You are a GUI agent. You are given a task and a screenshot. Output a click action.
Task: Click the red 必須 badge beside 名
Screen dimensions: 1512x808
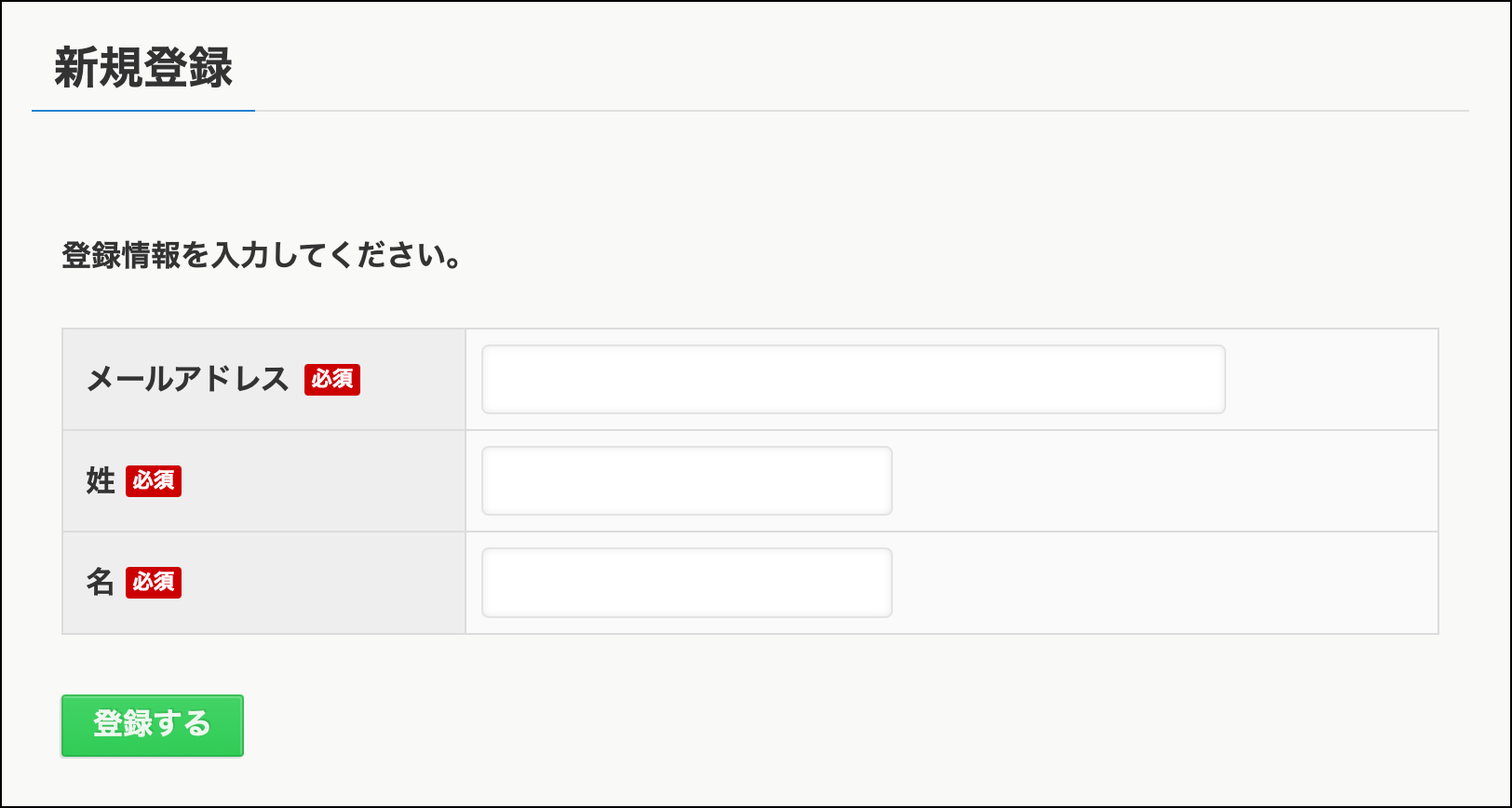pyautogui.click(x=154, y=582)
